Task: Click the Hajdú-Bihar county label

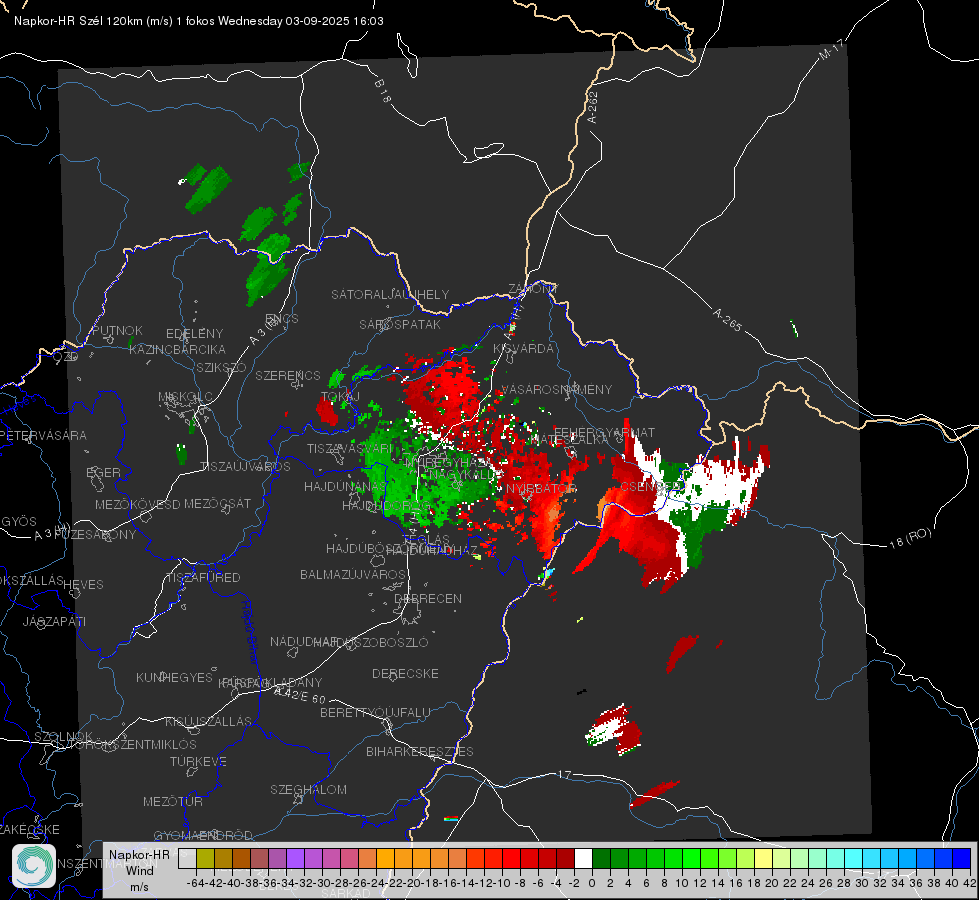Action: pyautogui.click(x=250, y=633)
